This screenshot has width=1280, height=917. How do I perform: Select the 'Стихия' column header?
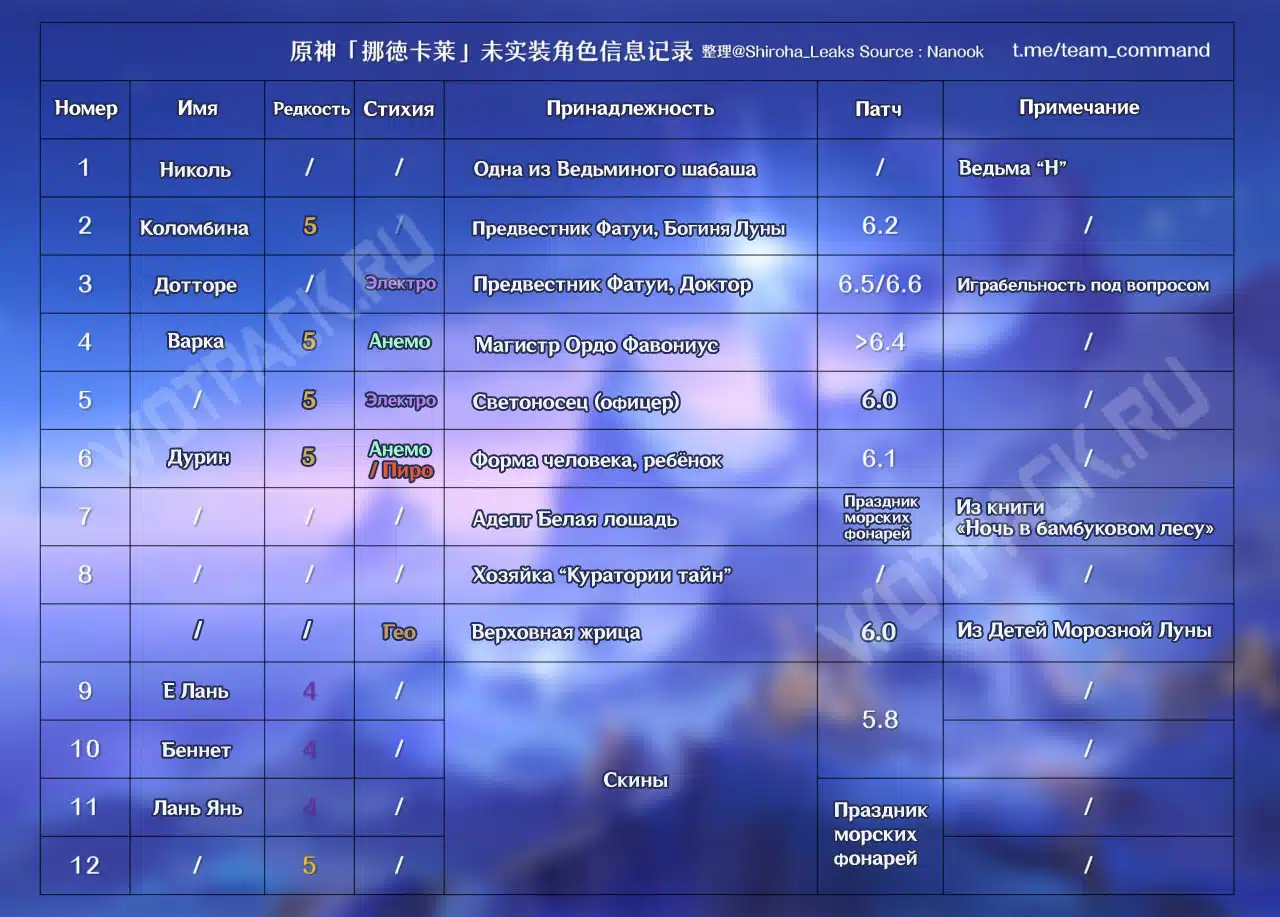(398, 109)
